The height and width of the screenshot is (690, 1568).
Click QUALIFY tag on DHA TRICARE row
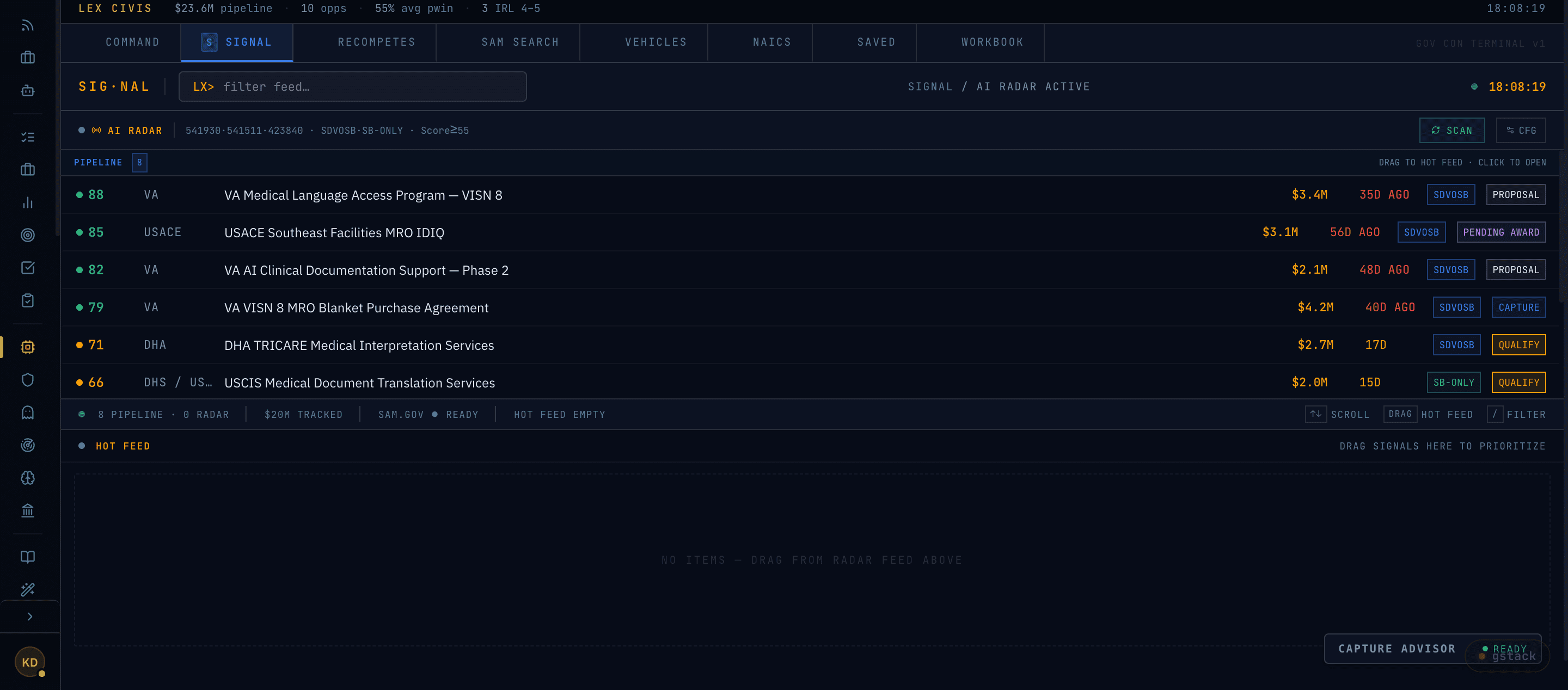(x=1518, y=345)
